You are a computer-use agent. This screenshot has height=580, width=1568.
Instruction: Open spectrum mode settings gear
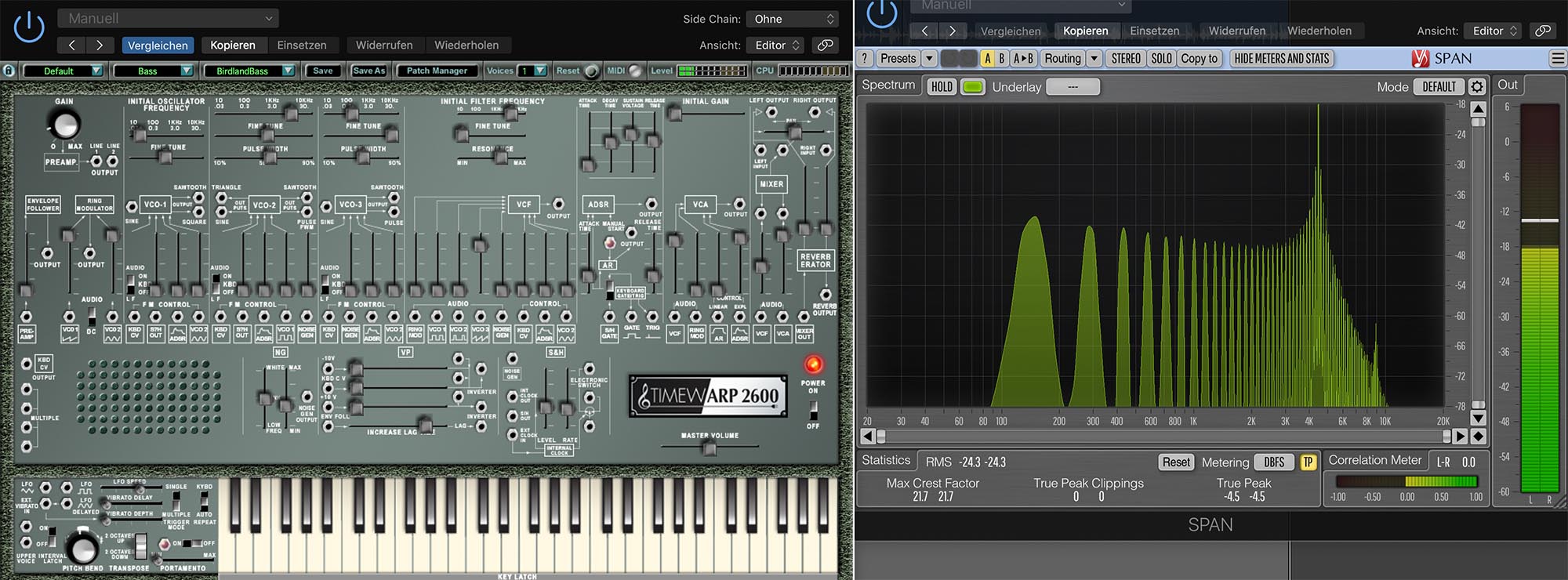click(x=1477, y=87)
